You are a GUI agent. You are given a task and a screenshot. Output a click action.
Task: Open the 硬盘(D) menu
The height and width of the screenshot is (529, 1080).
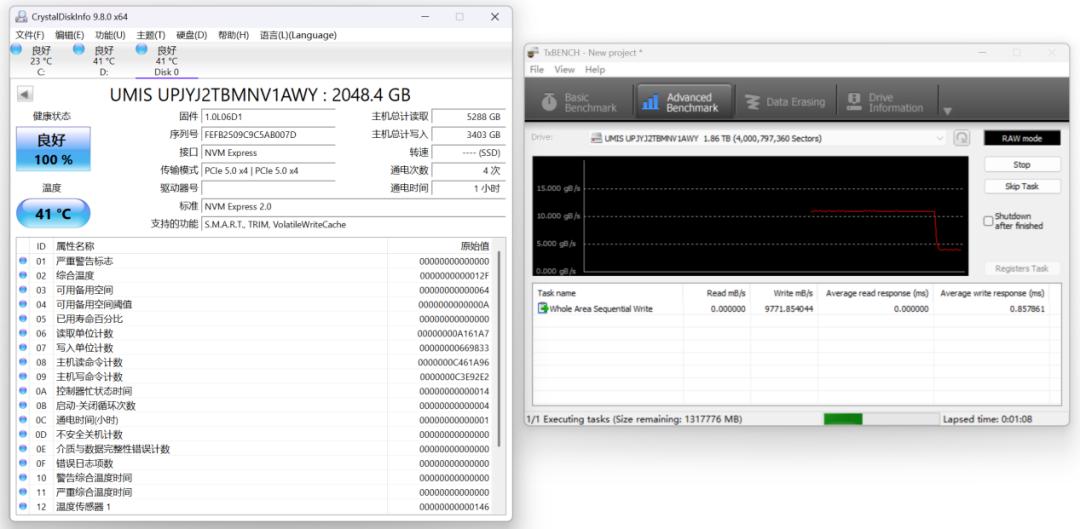pyautogui.click(x=191, y=35)
